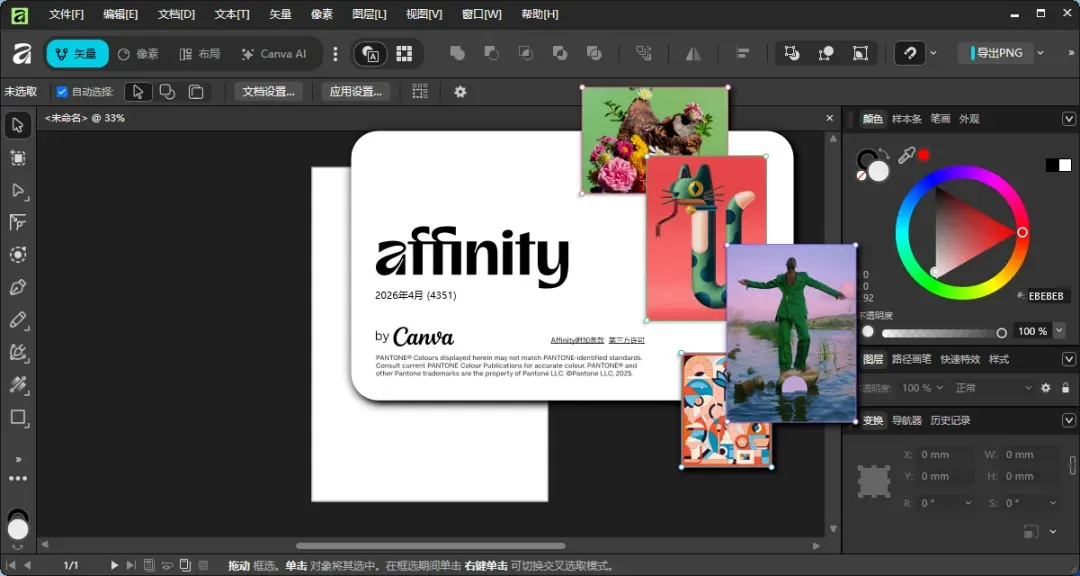1080x576 pixels.
Task: Switch to the 历史记录 tab
Action: [950, 421]
